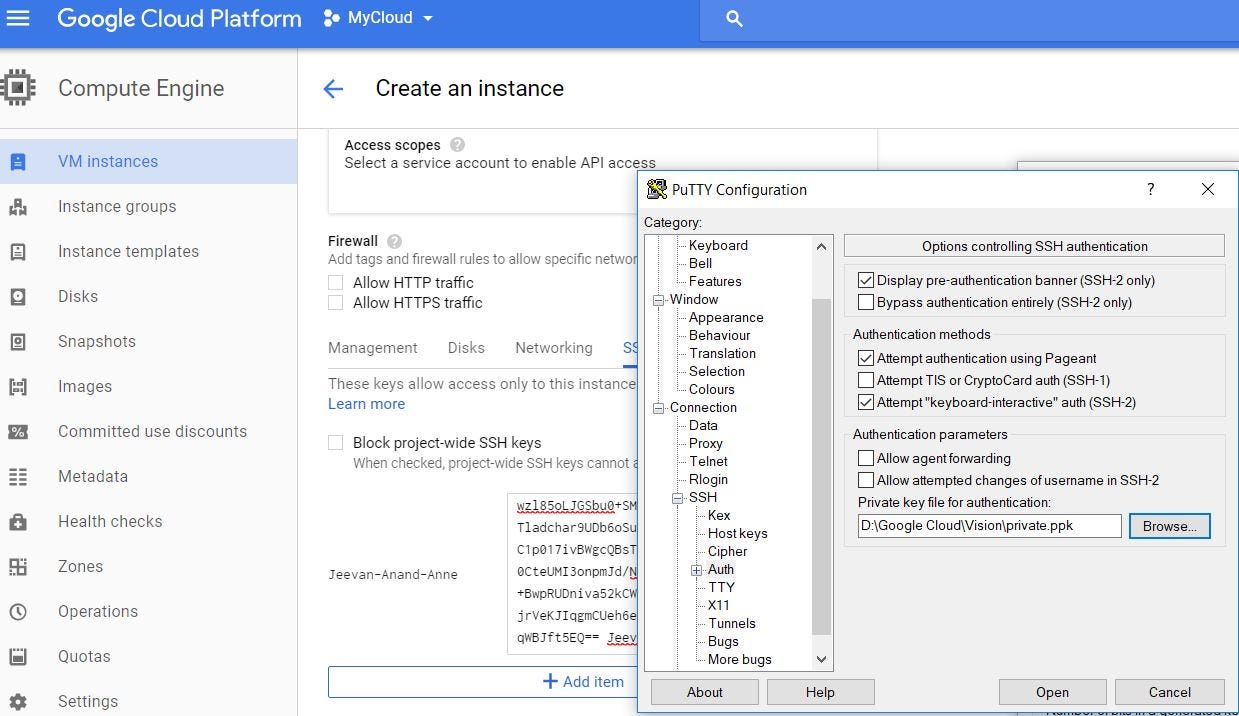Screen dimensions: 1239x716
Task: Switch to the Management tab
Action: pyautogui.click(x=373, y=348)
